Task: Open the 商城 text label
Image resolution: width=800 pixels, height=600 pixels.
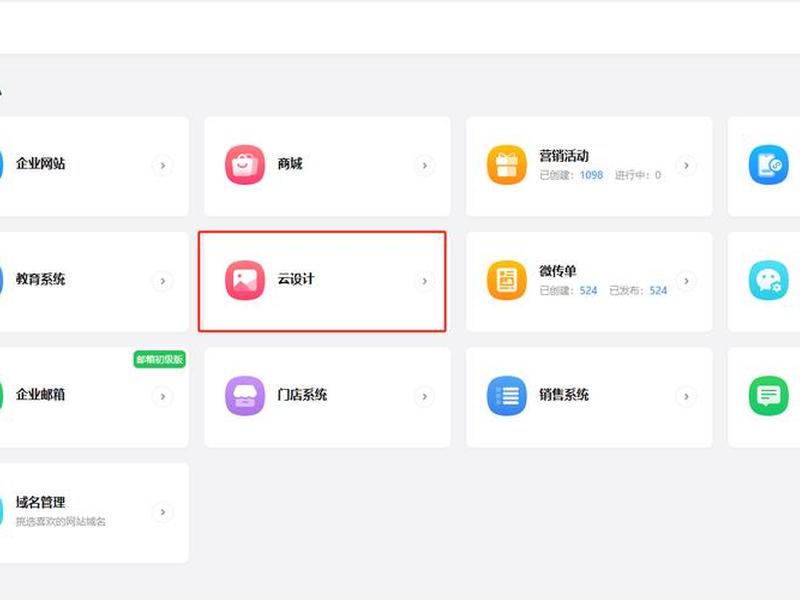Action: [x=290, y=164]
